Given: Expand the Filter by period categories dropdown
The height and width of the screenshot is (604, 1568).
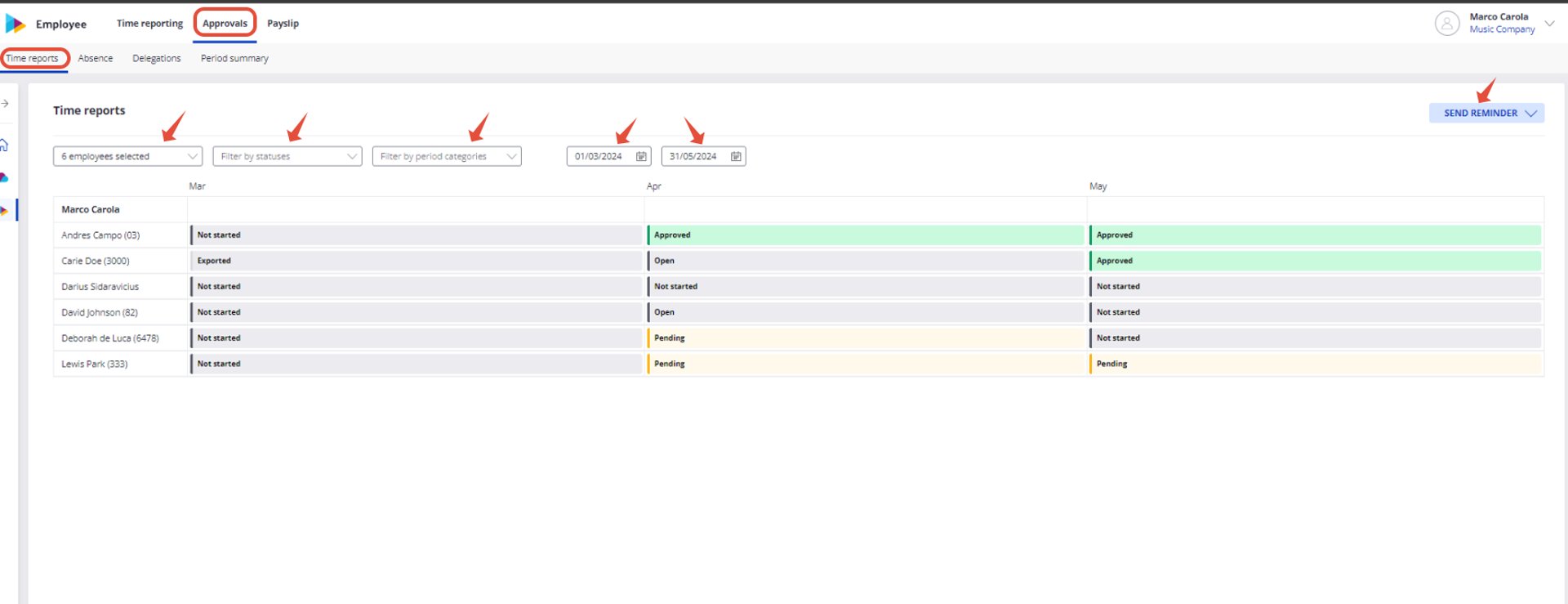Looking at the screenshot, I should (447, 156).
